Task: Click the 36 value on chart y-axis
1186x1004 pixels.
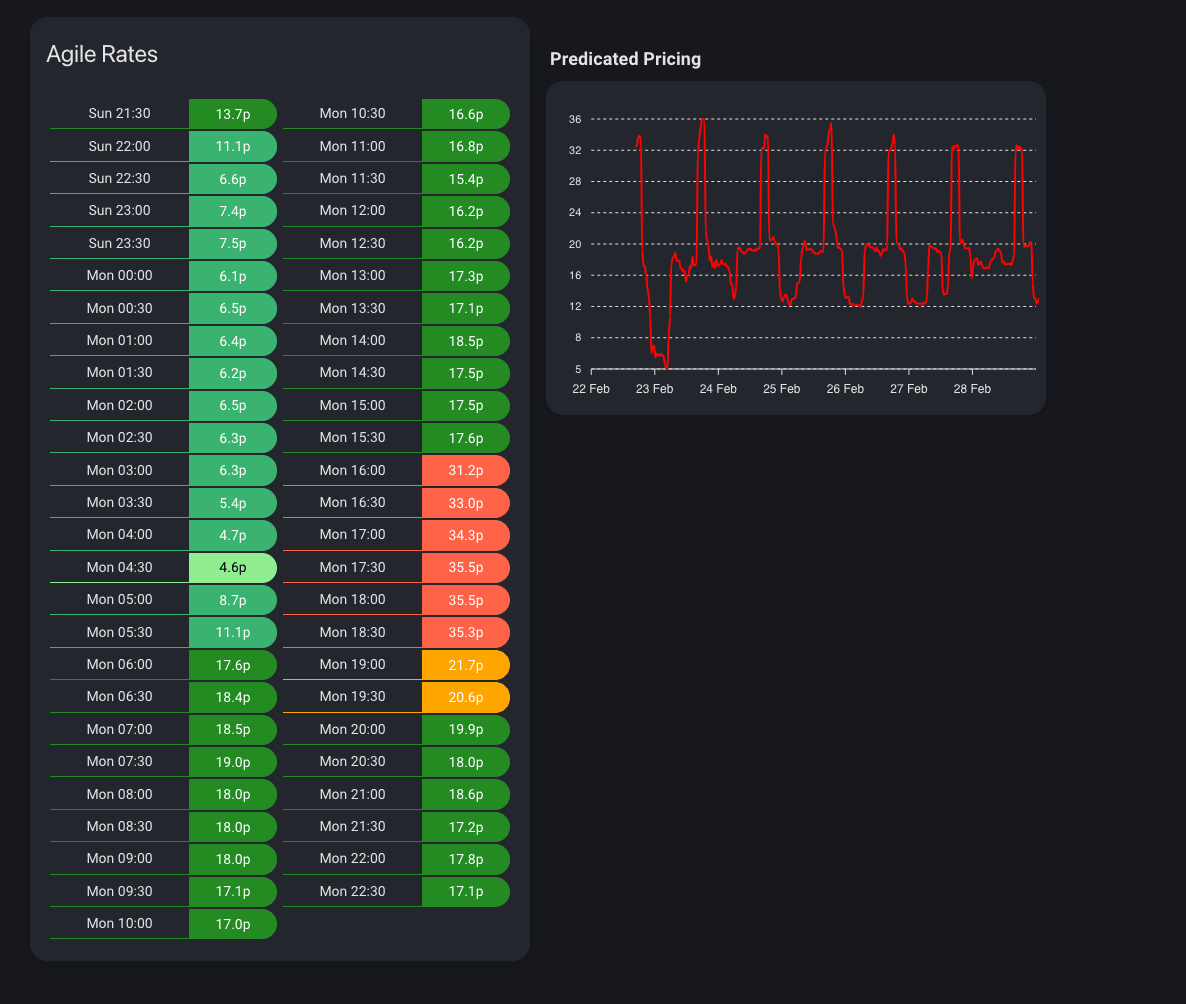Action: tap(576, 119)
